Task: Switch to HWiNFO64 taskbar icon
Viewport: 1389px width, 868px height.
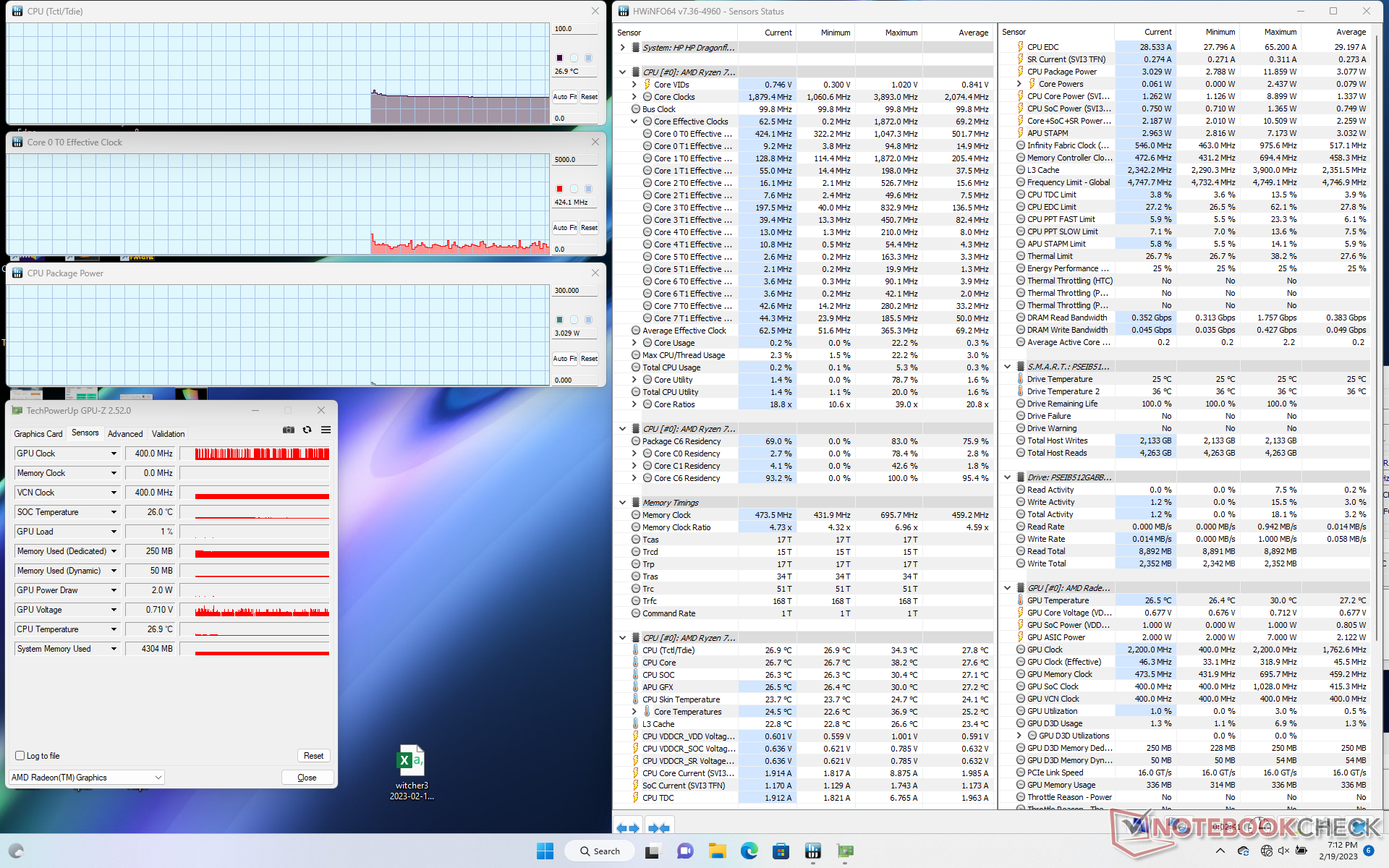Action: point(812,851)
